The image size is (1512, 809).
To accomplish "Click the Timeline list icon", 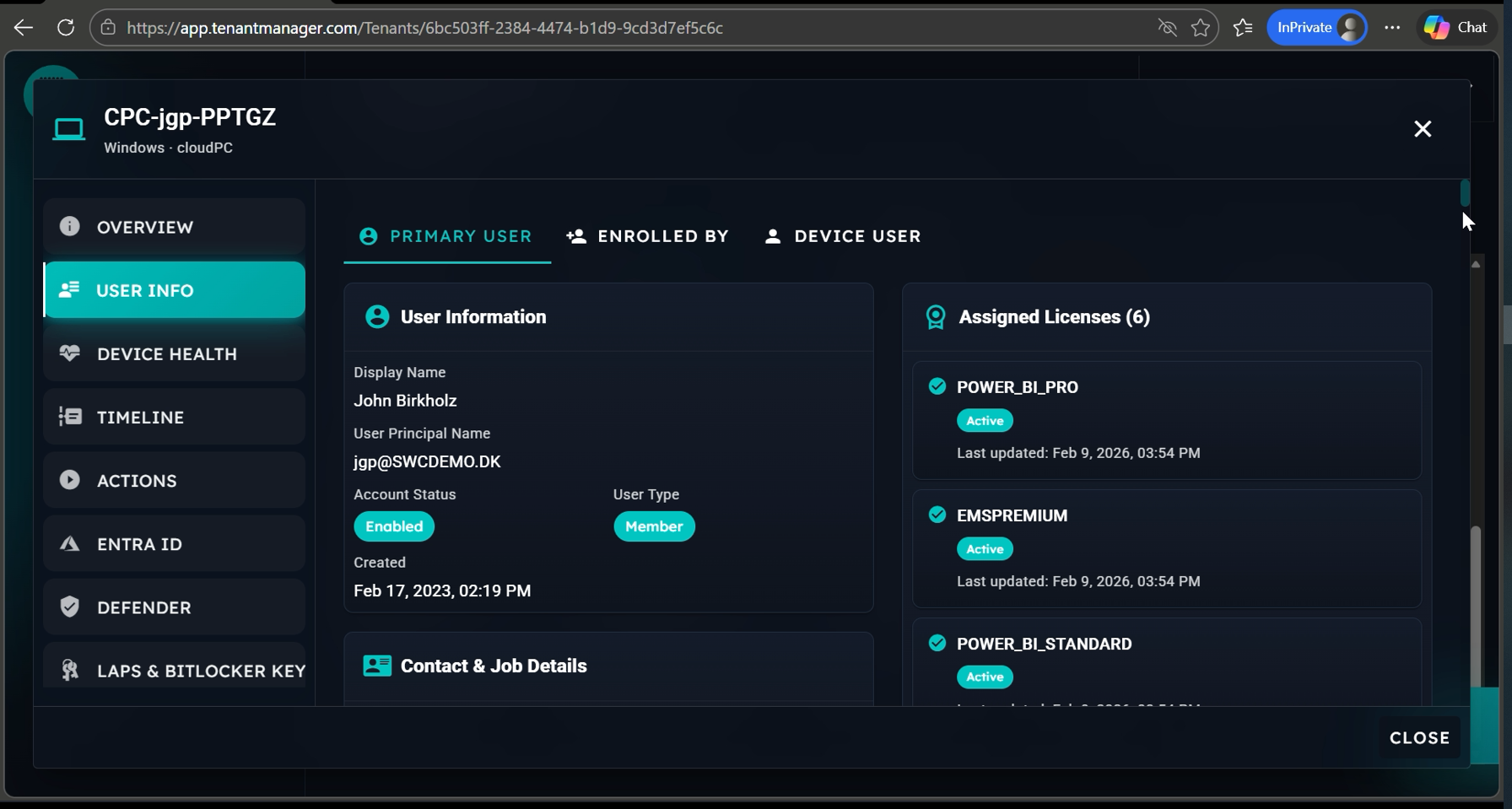I will (x=69, y=417).
